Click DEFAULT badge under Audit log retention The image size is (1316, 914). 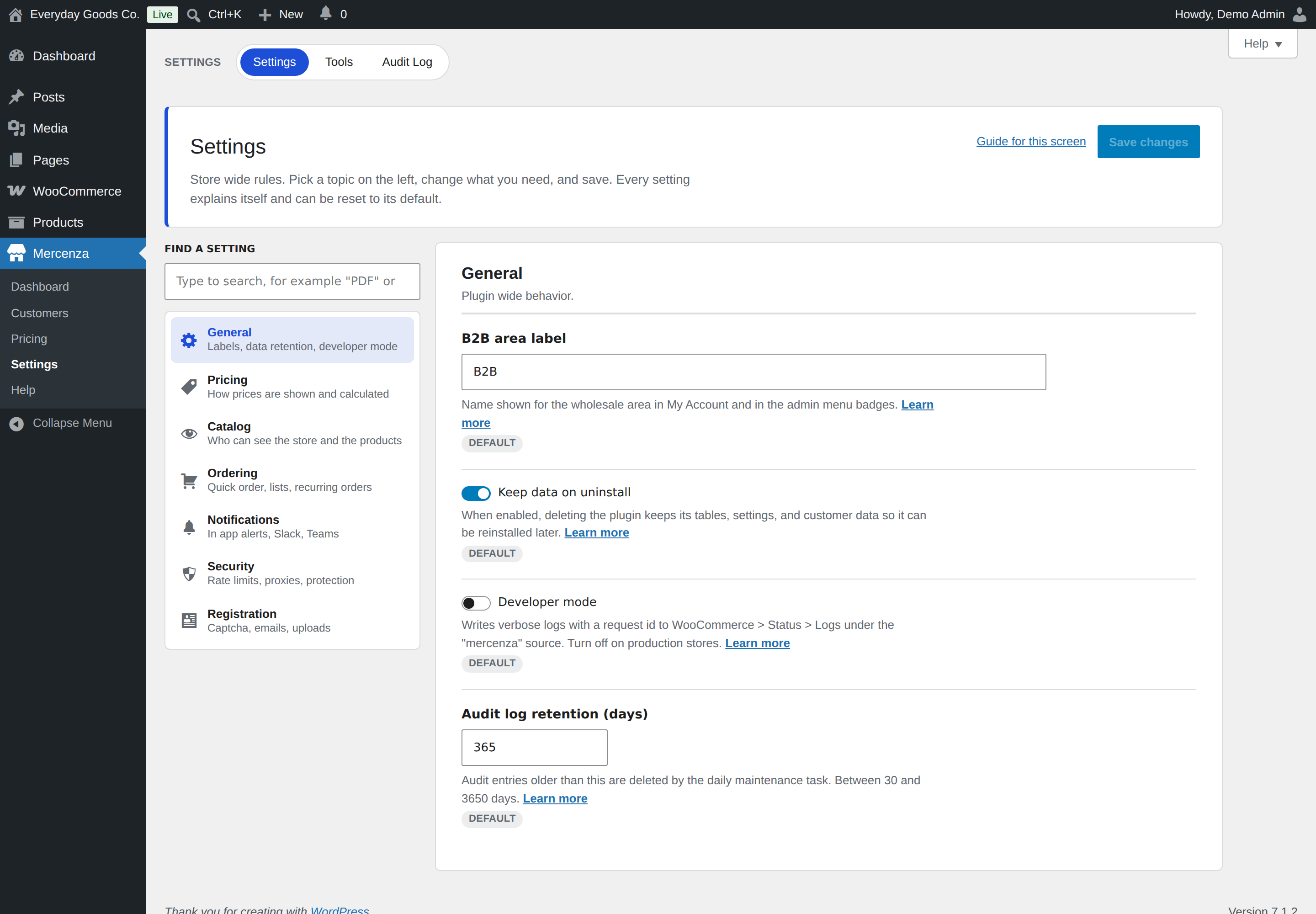(492, 818)
